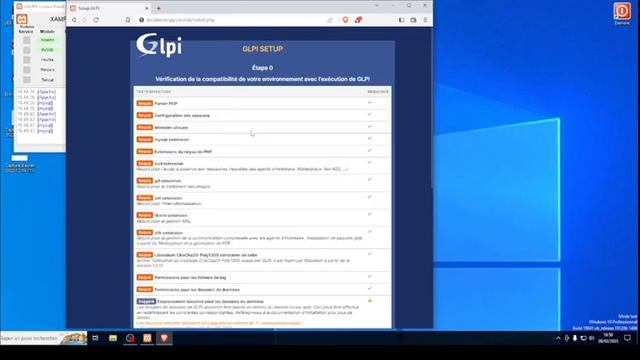The height and width of the screenshot is (360, 640).
Task: Click the 'gd extension' test label
Action: point(167,181)
